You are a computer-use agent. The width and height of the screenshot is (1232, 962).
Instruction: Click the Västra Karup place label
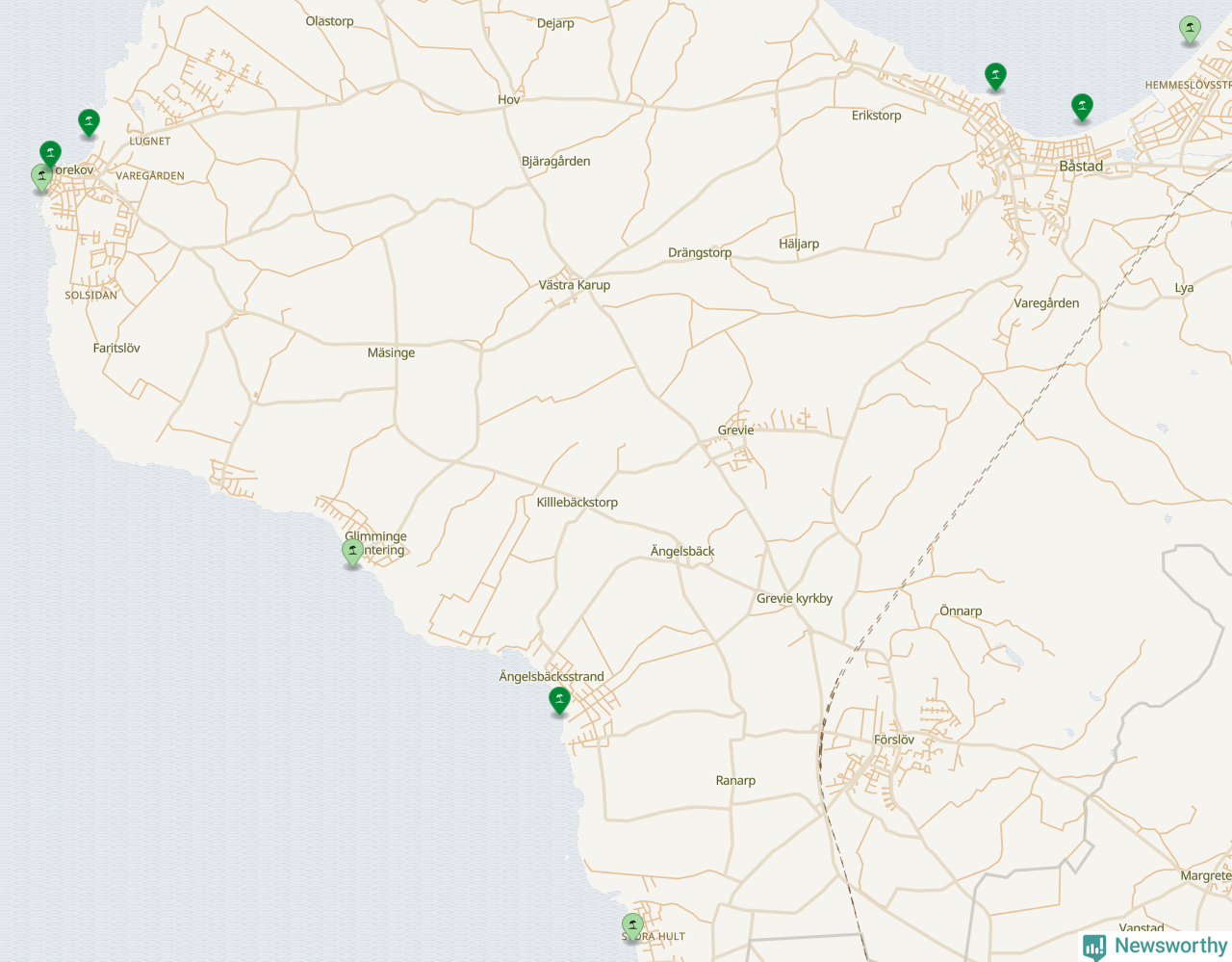click(x=575, y=285)
